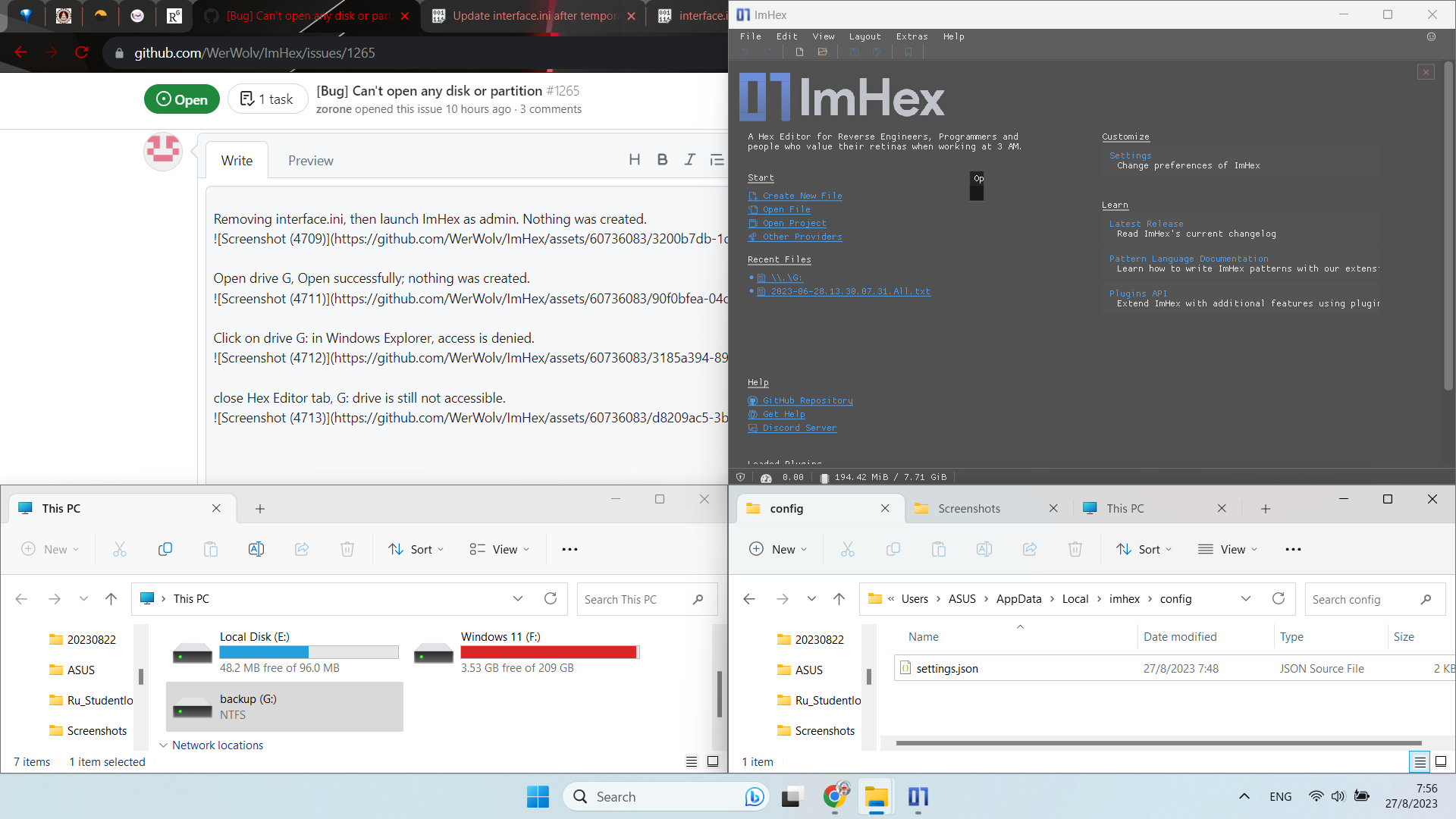Image resolution: width=1456 pixels, height=819 pixels.
Task: Click the memory usage indicator in ImHex status bar
Action: pyautogui.click(x=883, y=477)
